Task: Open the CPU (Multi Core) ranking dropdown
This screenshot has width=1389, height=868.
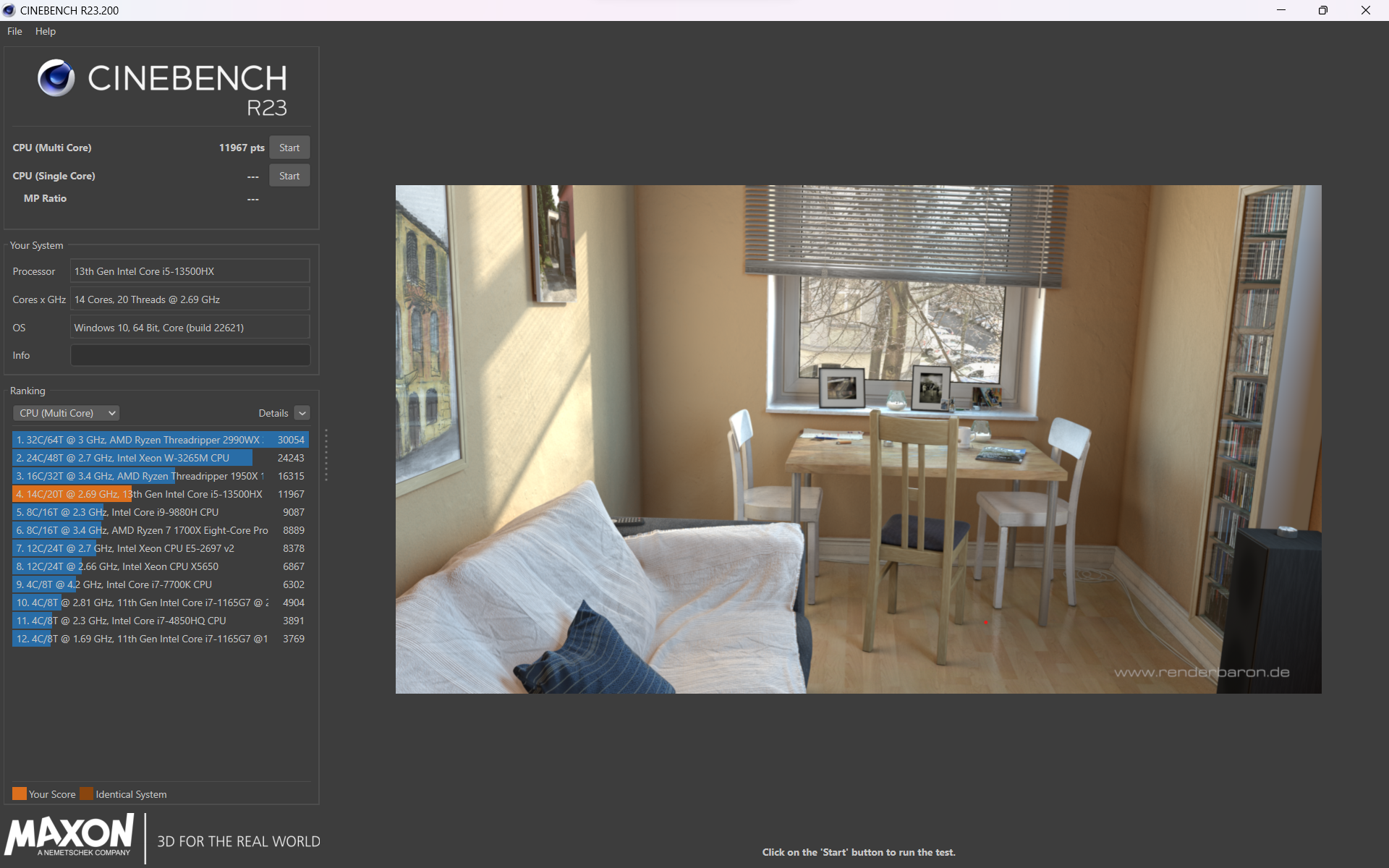Action: click(x=67, y=413)
